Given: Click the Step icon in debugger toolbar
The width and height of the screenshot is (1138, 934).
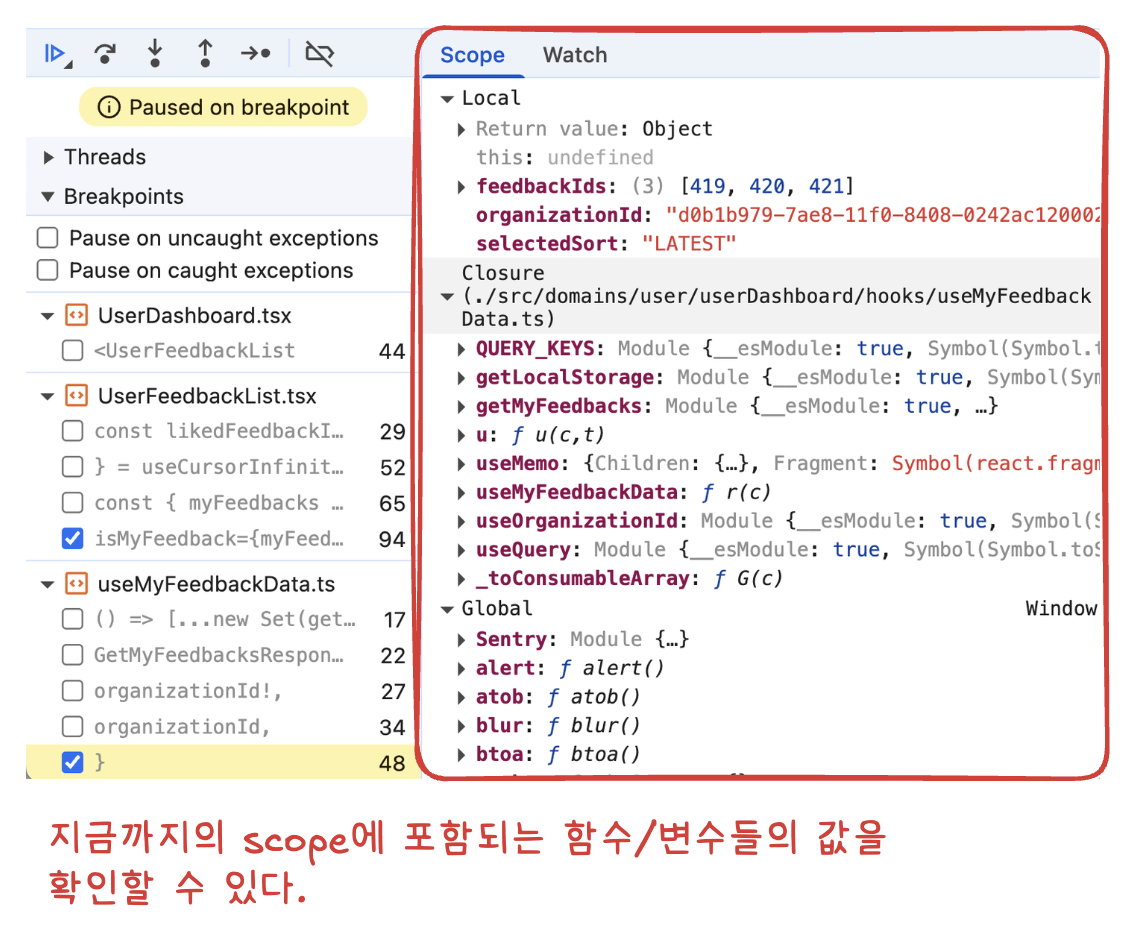Looking at the screenshot, I should (256, 54).
